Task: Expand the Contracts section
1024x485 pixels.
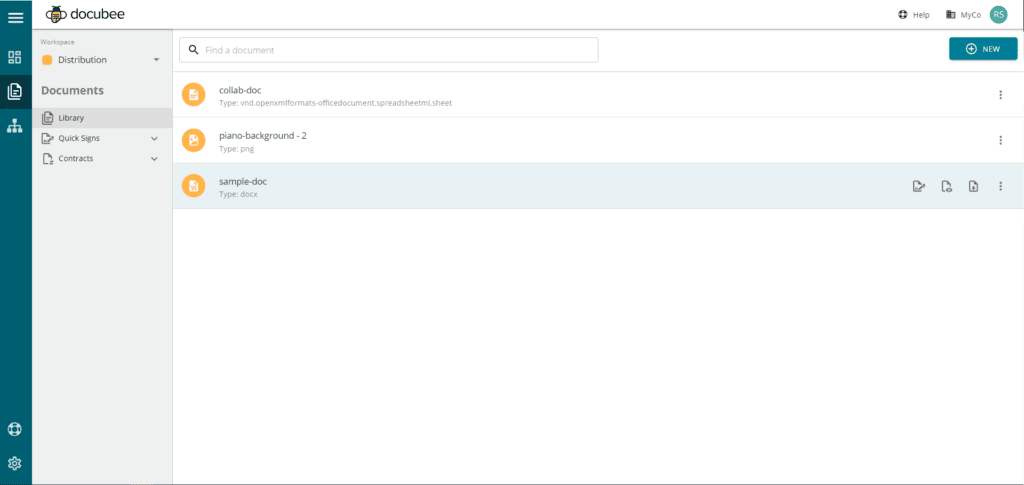Action: [x=154, y=159]
